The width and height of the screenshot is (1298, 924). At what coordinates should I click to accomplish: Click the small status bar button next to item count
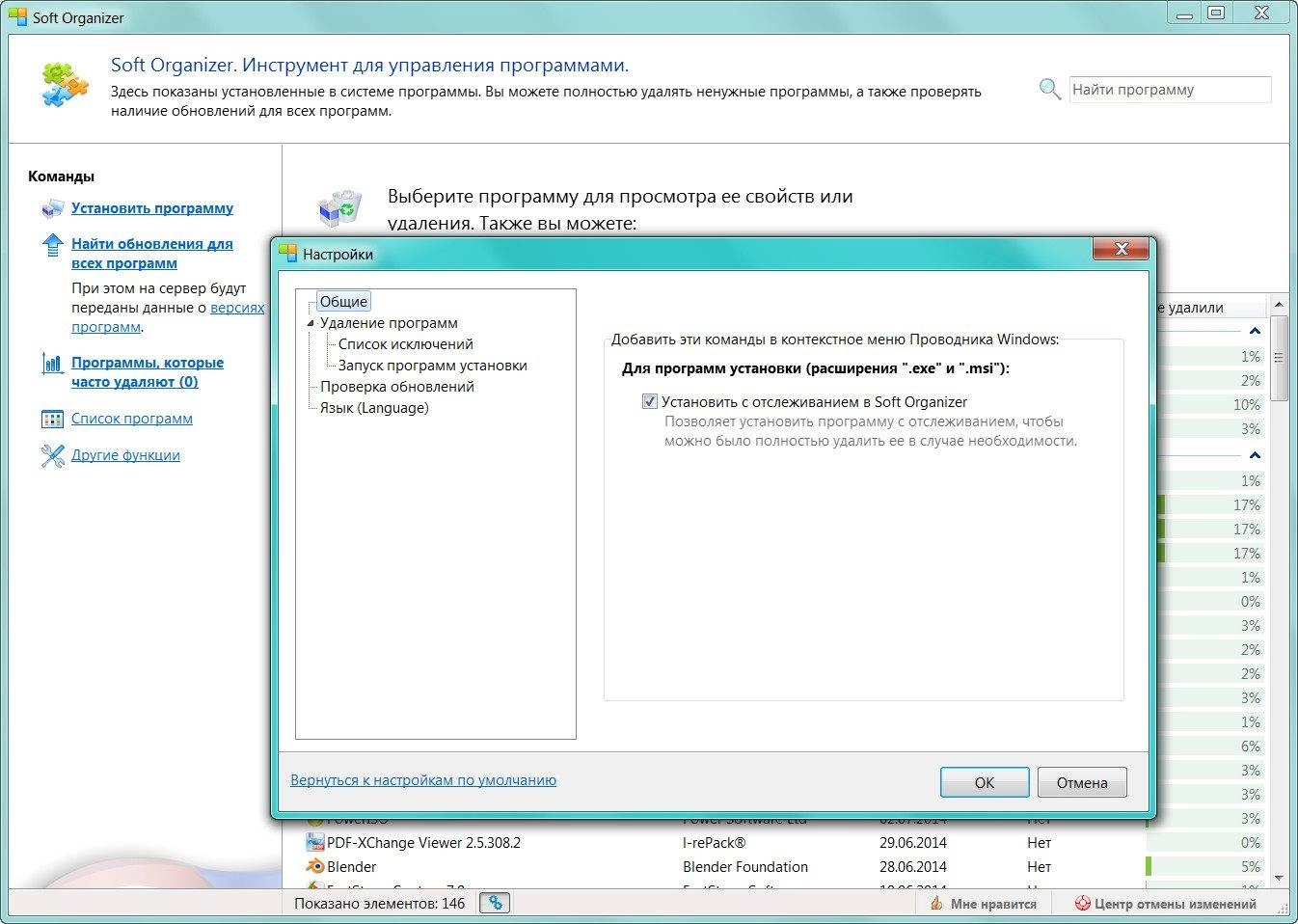(495, 903)
